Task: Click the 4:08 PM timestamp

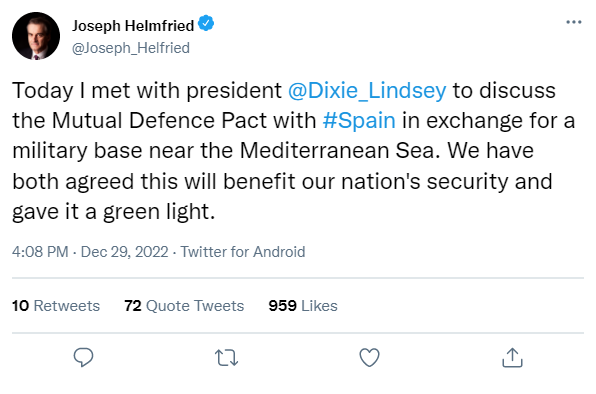Action: point(40,252)
